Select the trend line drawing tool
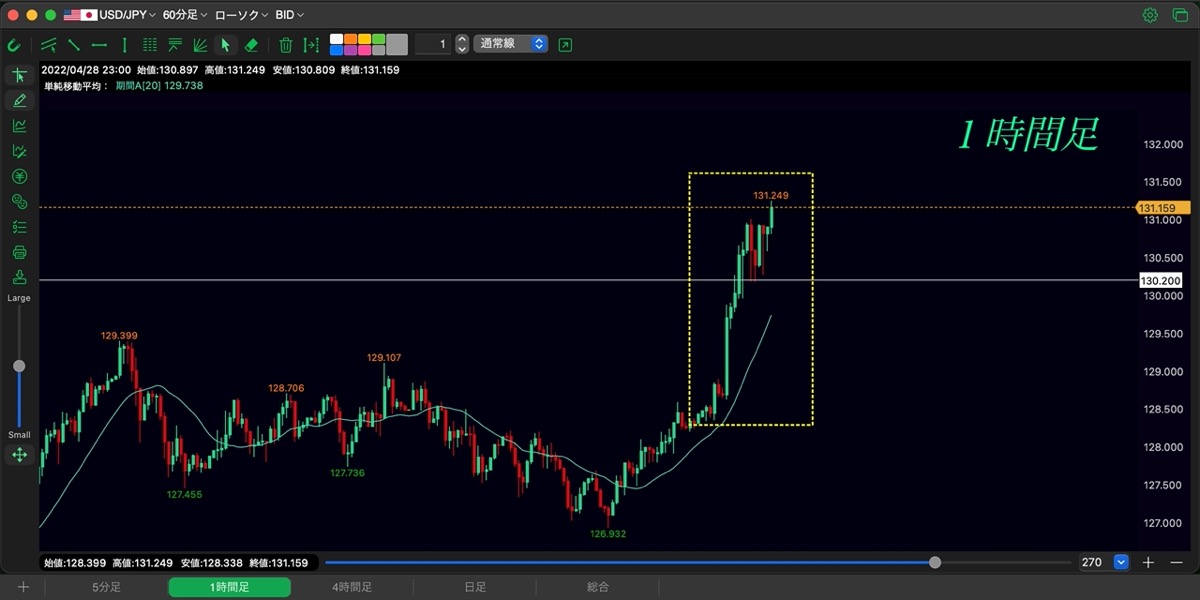Screen dimensions: 1200x600 pyautogui.click(x=49, y=45)
